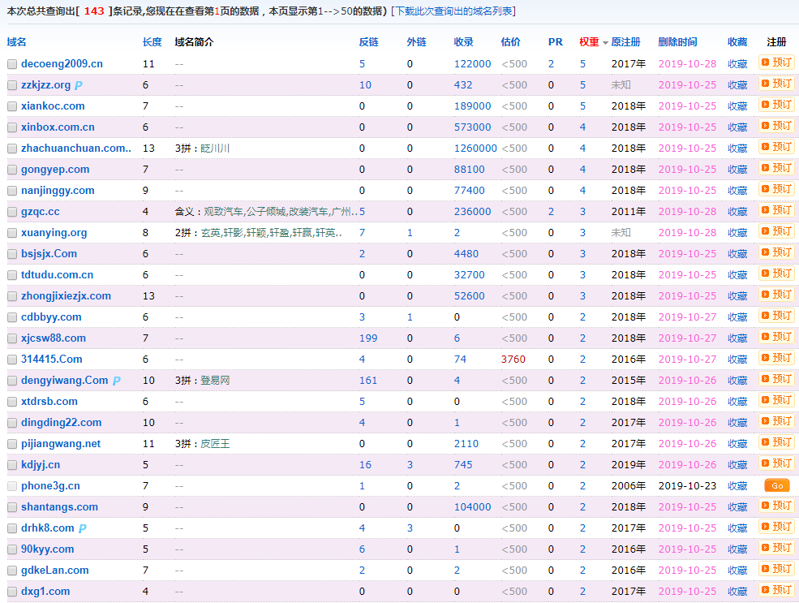Click 预订 in the xuanying.org row

pyautogui.click(x=777, y=231)
